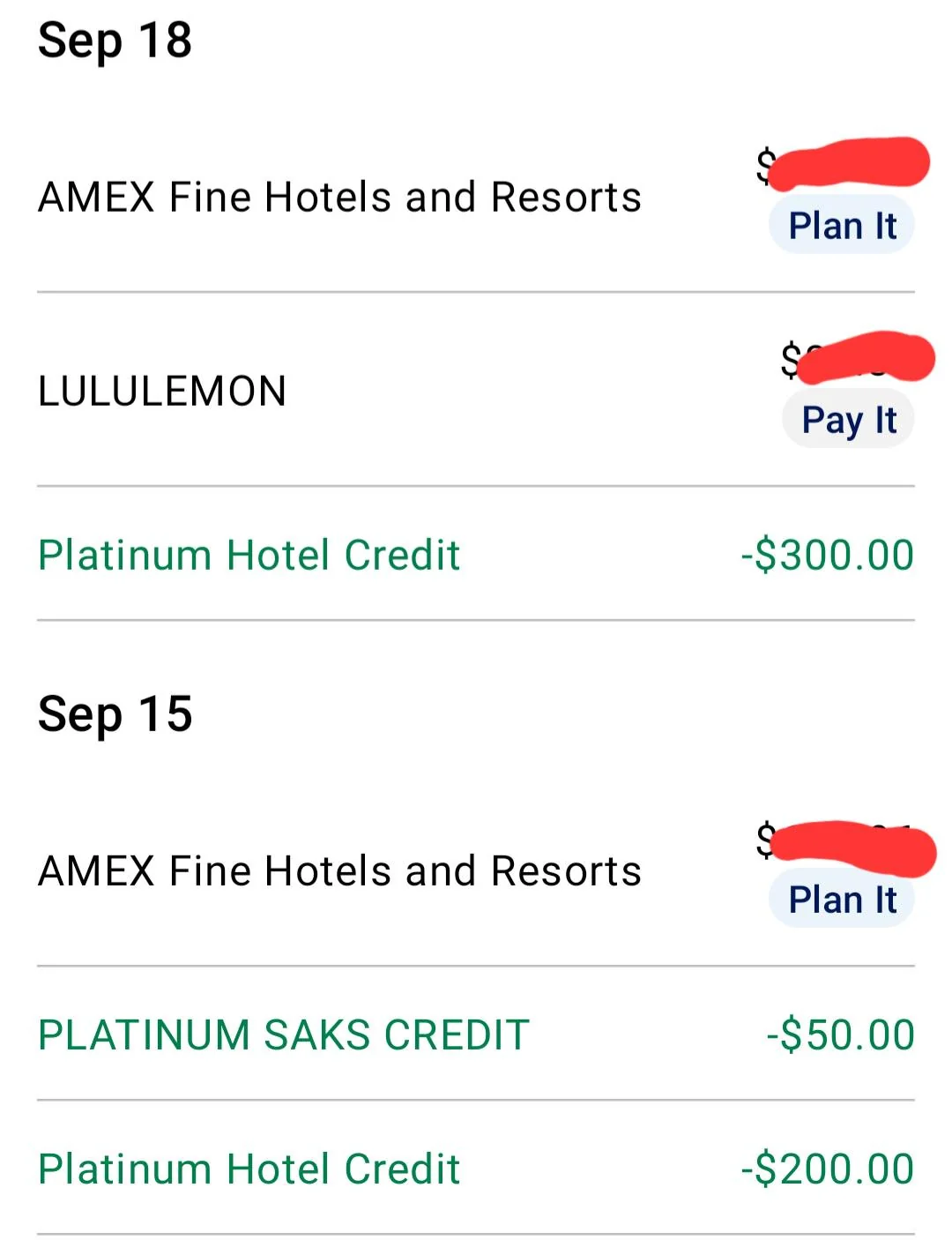Click the divider line above the LULULEMON row

tap(476, 292)
